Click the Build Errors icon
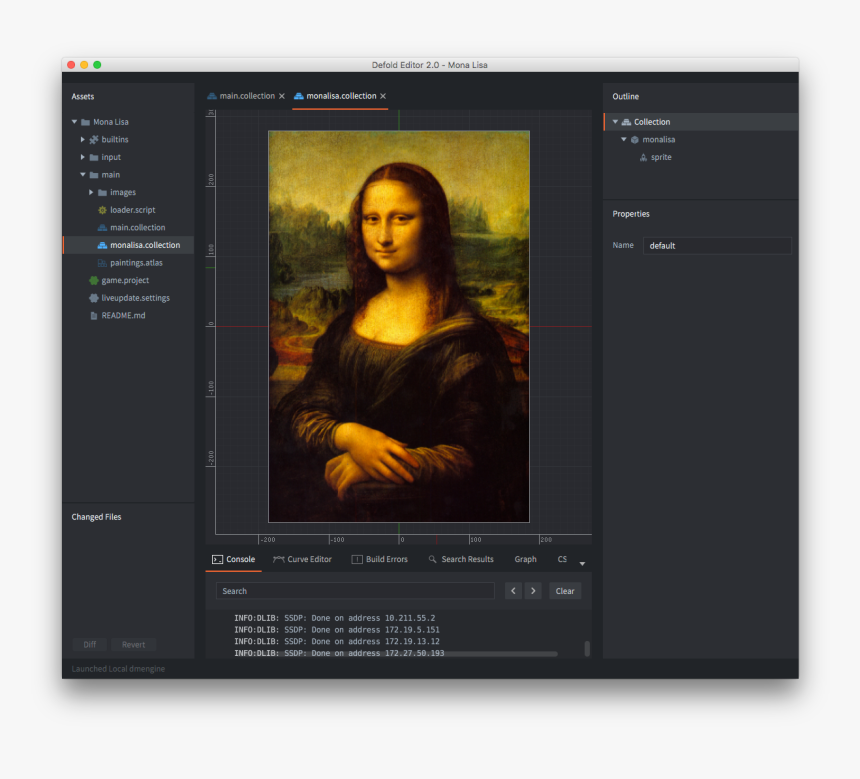Viewport: 860px width, 779px height. 357,560
